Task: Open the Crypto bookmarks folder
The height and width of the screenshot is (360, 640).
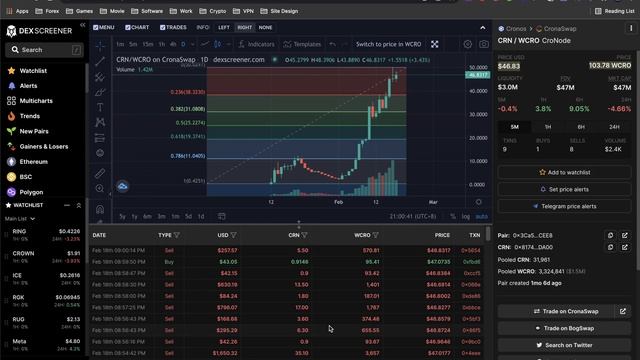Action: (x=213, y=11)
